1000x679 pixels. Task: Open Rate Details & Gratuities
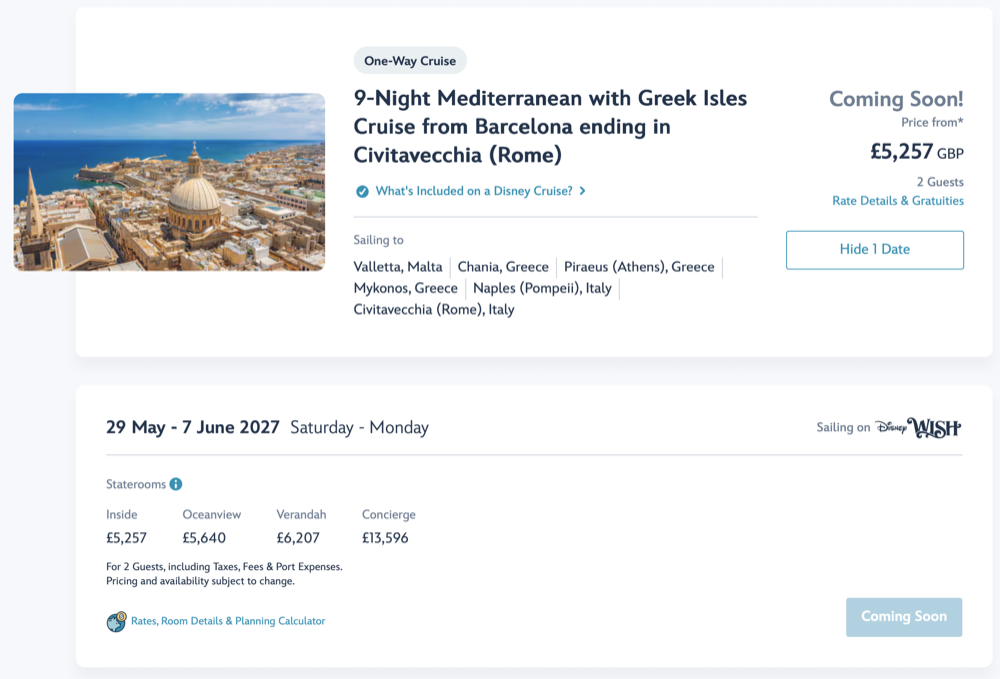[x=897, y=201]
